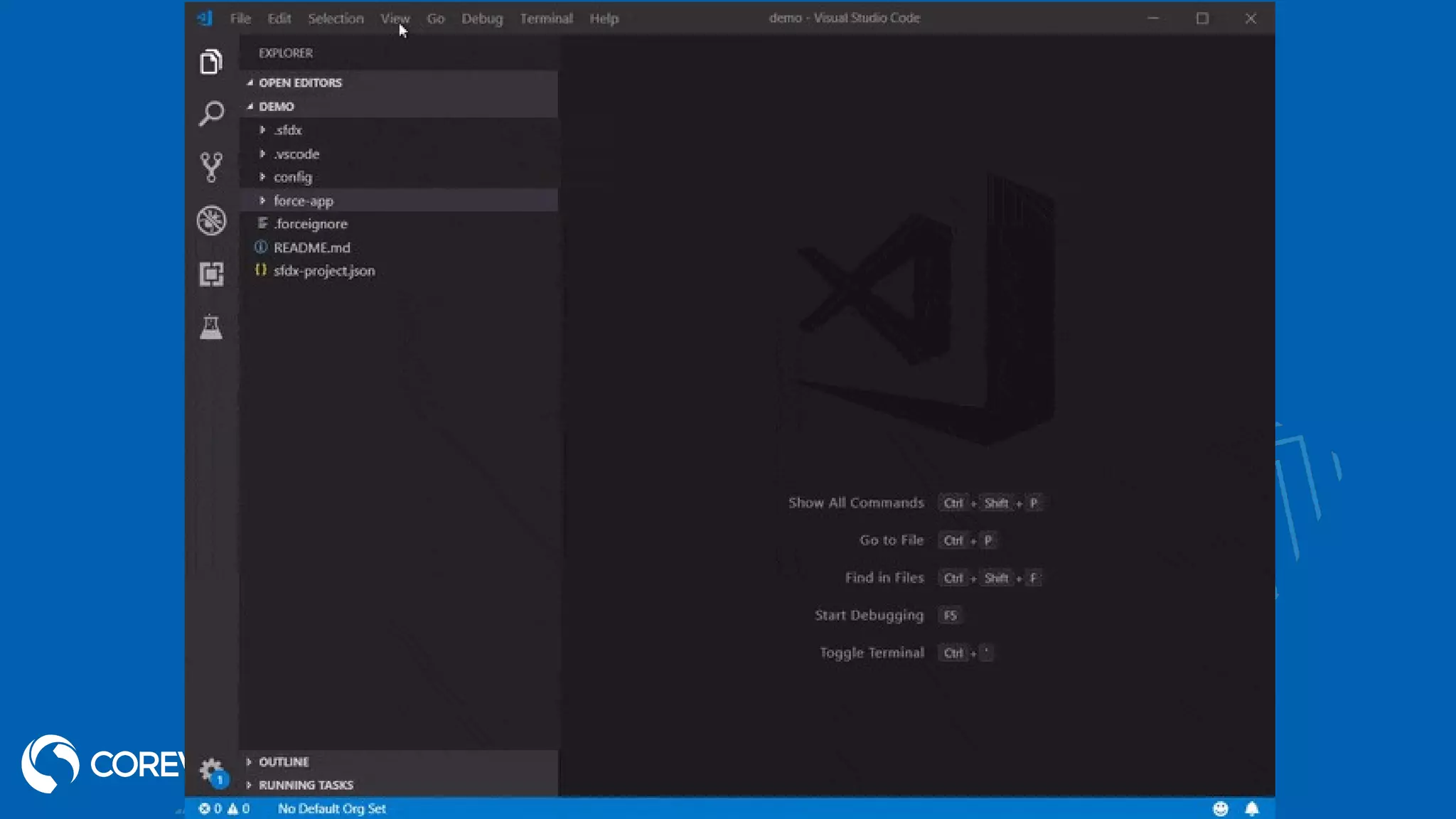The width and height of the screenshot is (1456, 819).
Task: Open the sfdx-project.json file
Action: click(x=324, y=271)
